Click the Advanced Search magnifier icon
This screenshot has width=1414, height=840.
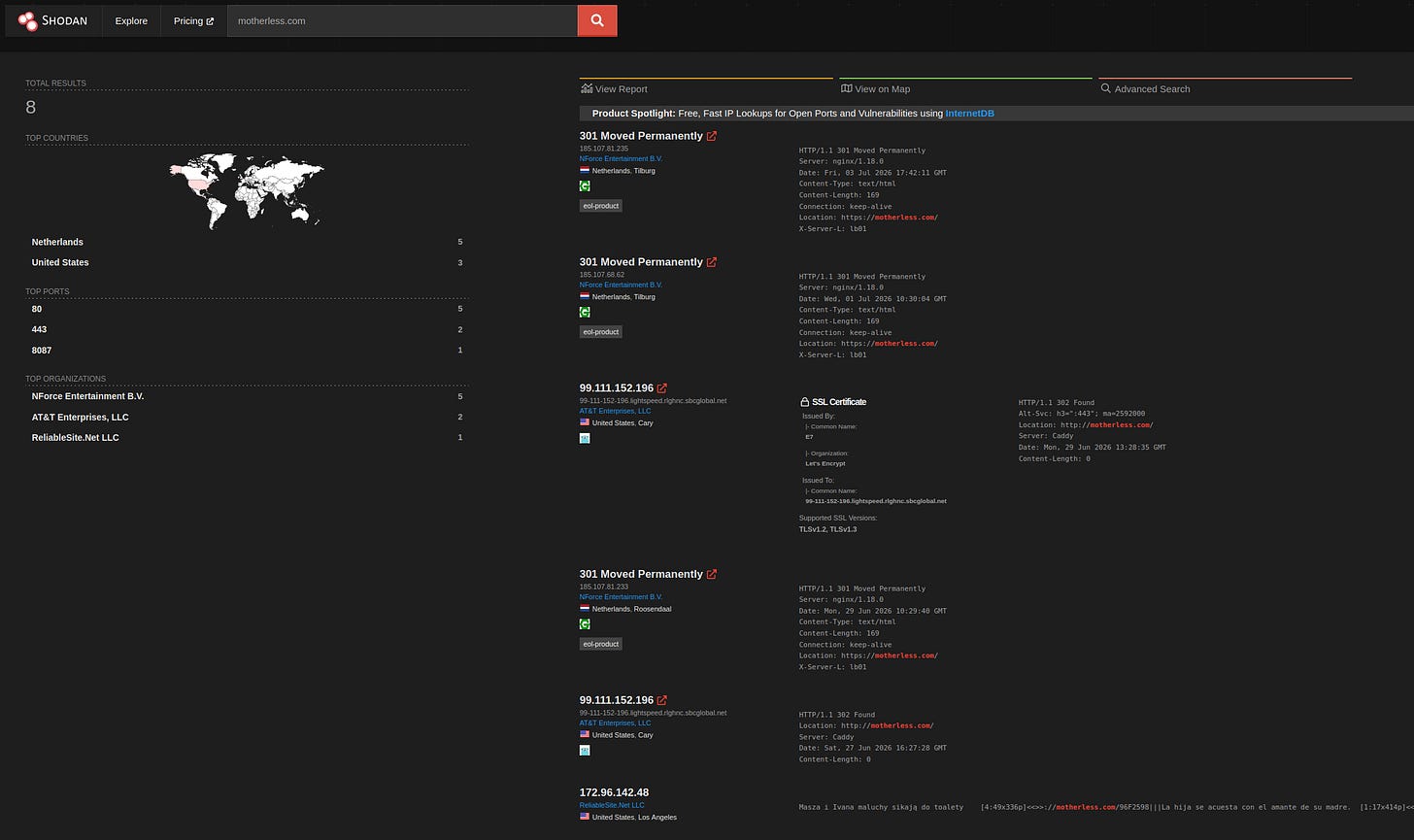[1105, 88]
